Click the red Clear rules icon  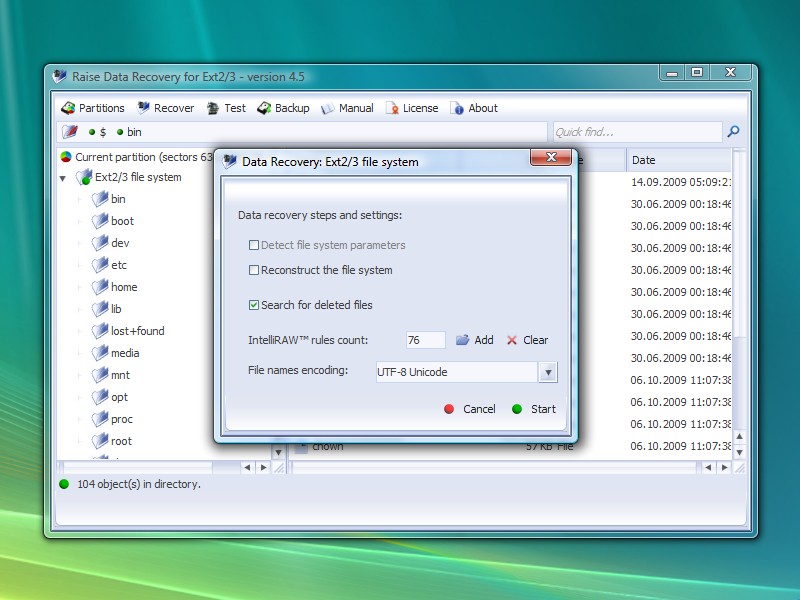click(x=512, y=340)
